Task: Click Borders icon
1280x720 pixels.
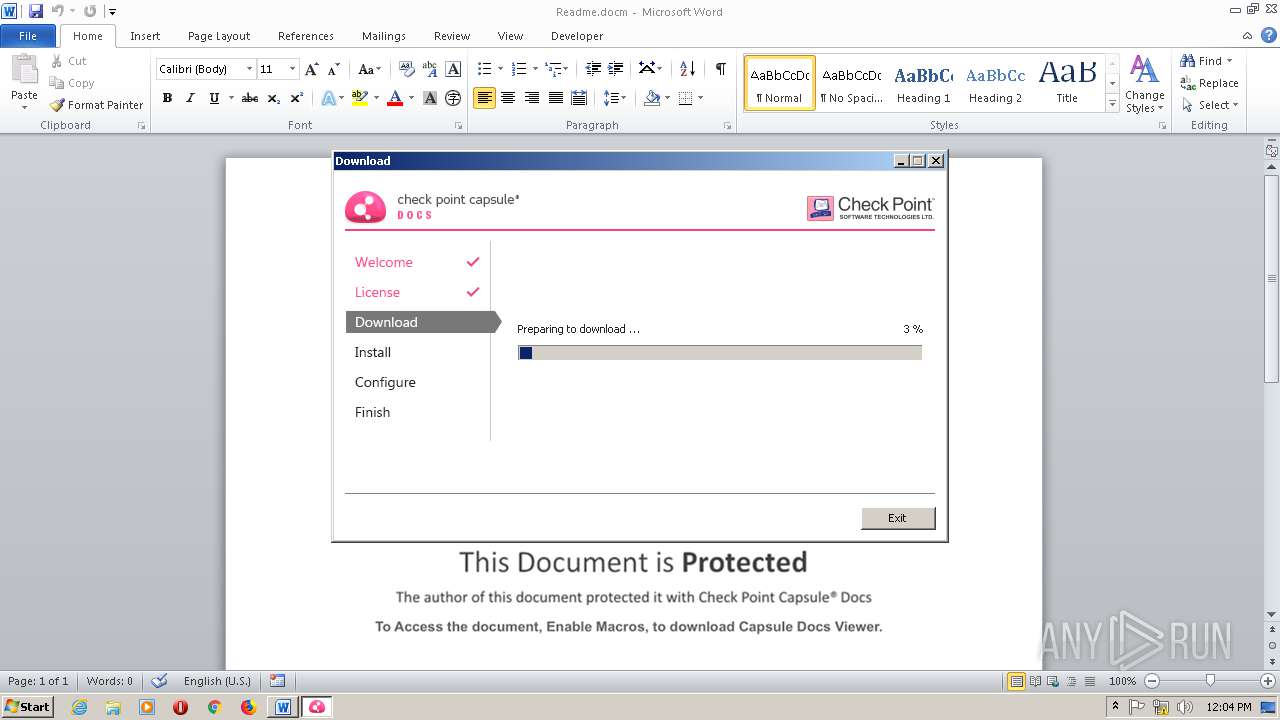Action: pyautogui.click(x=685, y=98)
